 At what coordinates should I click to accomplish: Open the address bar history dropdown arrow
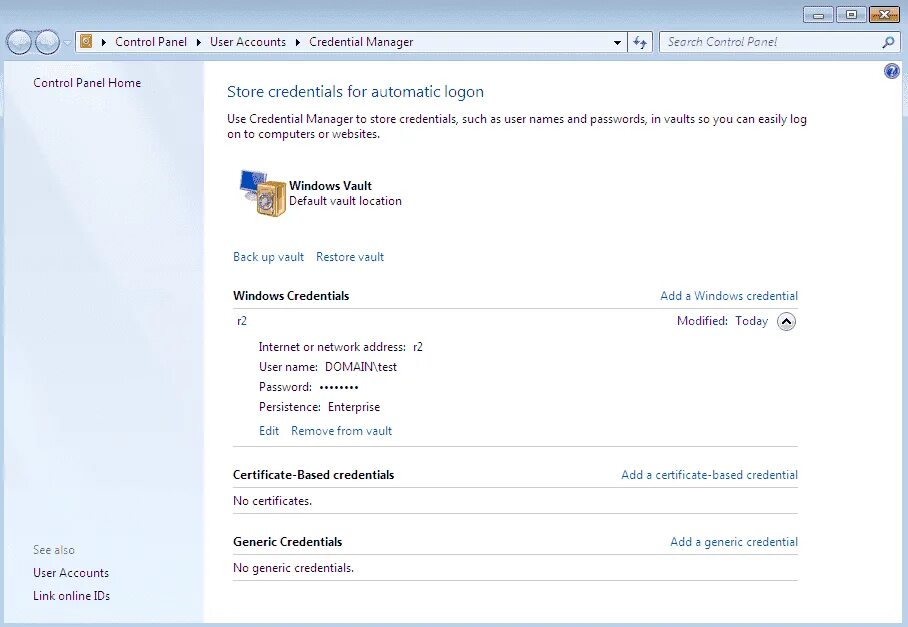(617, 42)
